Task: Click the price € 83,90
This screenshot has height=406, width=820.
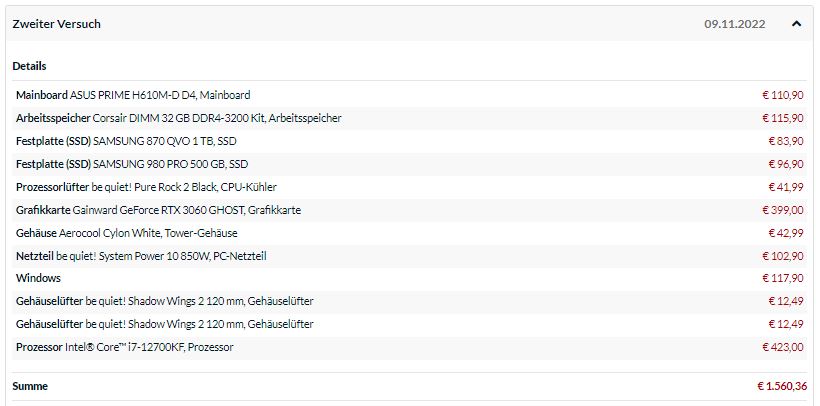Action: click(786, 141)
